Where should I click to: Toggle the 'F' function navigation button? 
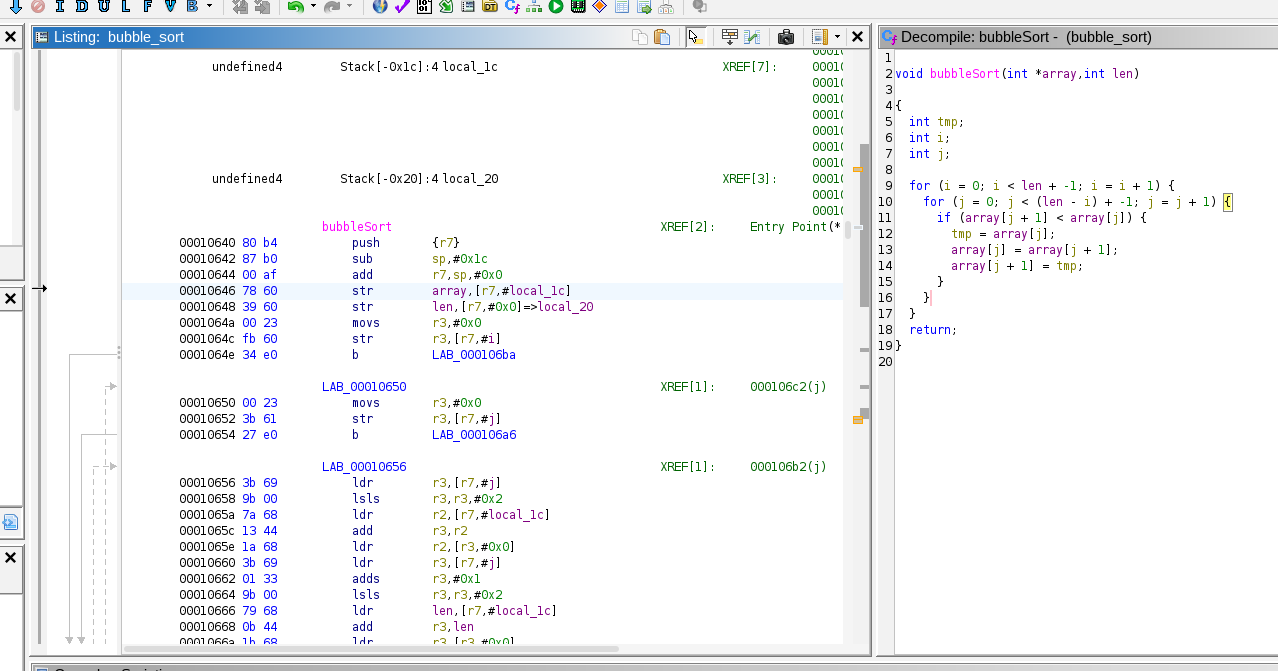click(147, 7)
